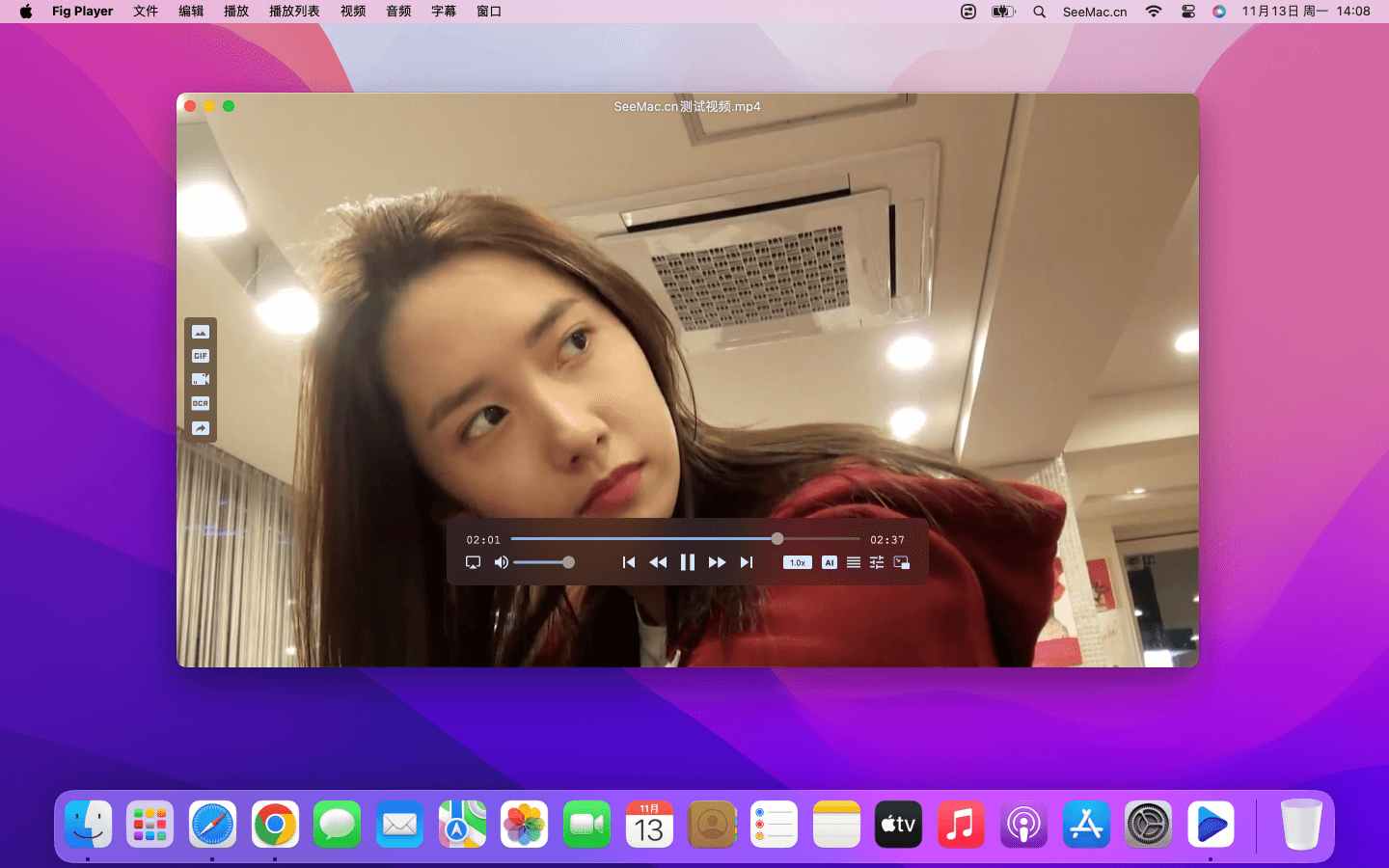
Task: Rewind the video
Action: point(658,562)
